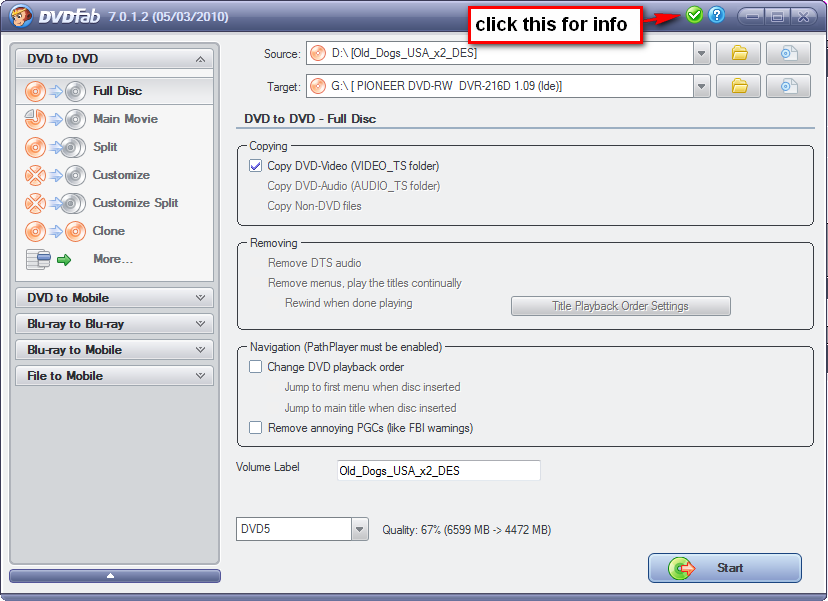Viewport: 828px width, 601px height.
Task: Click the Clone dual orange disc icon
Action: tap(55, 231)
